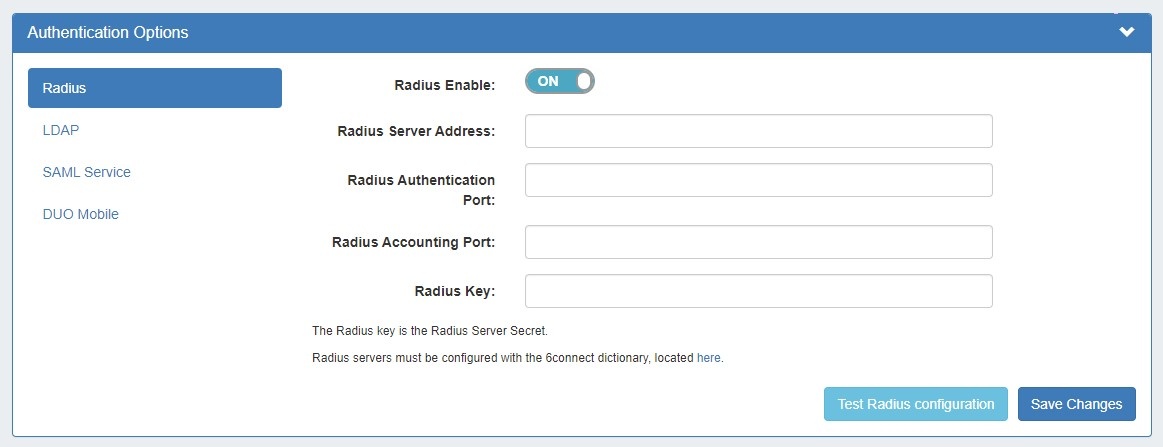
Task: Select the Radius Key text field
Action: [x=758, y=291]
